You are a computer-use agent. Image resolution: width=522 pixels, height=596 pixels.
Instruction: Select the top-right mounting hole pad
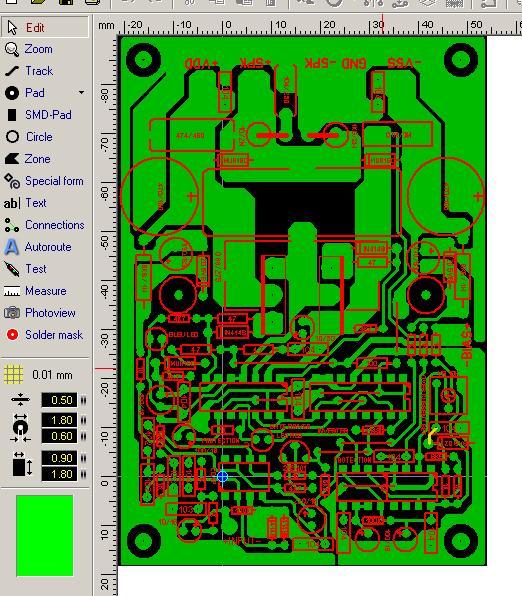pyautogui.click(x=460, y=60)
